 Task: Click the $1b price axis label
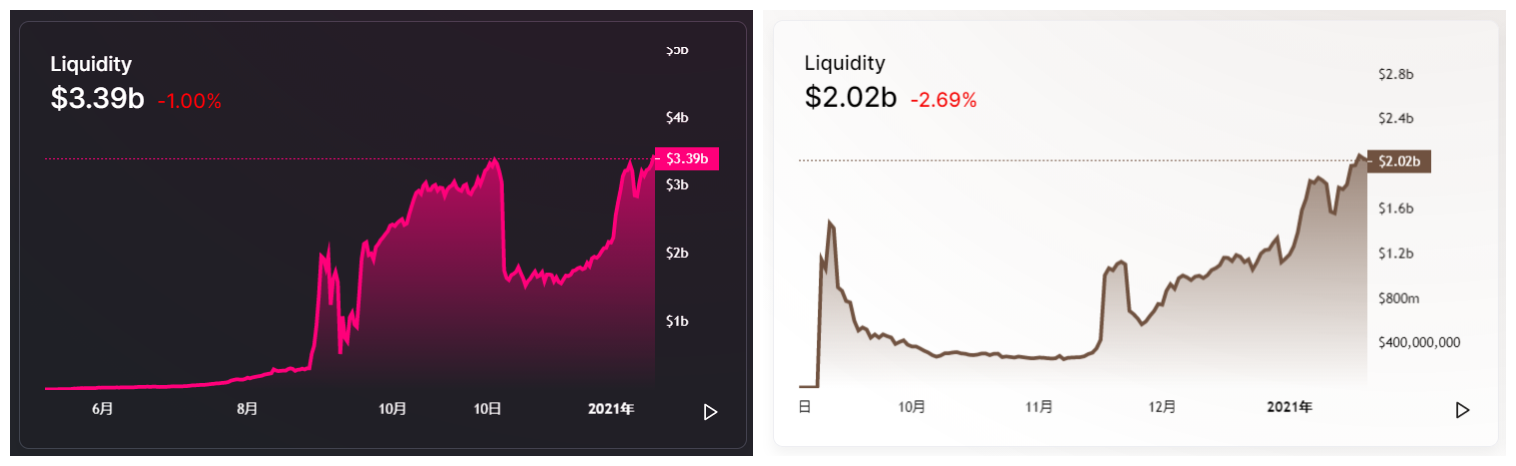[678, 321]
